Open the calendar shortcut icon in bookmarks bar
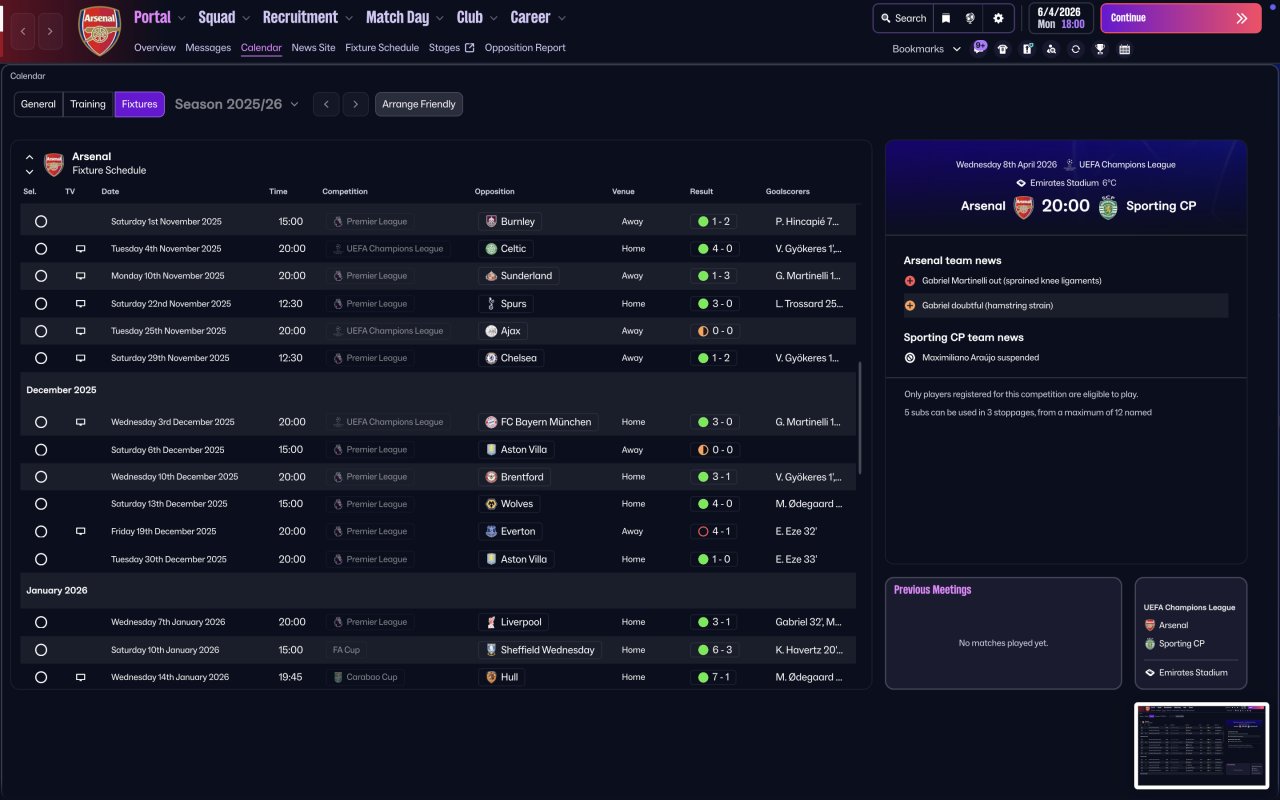Screen dimensions: 1280x800 [1124, 49]
